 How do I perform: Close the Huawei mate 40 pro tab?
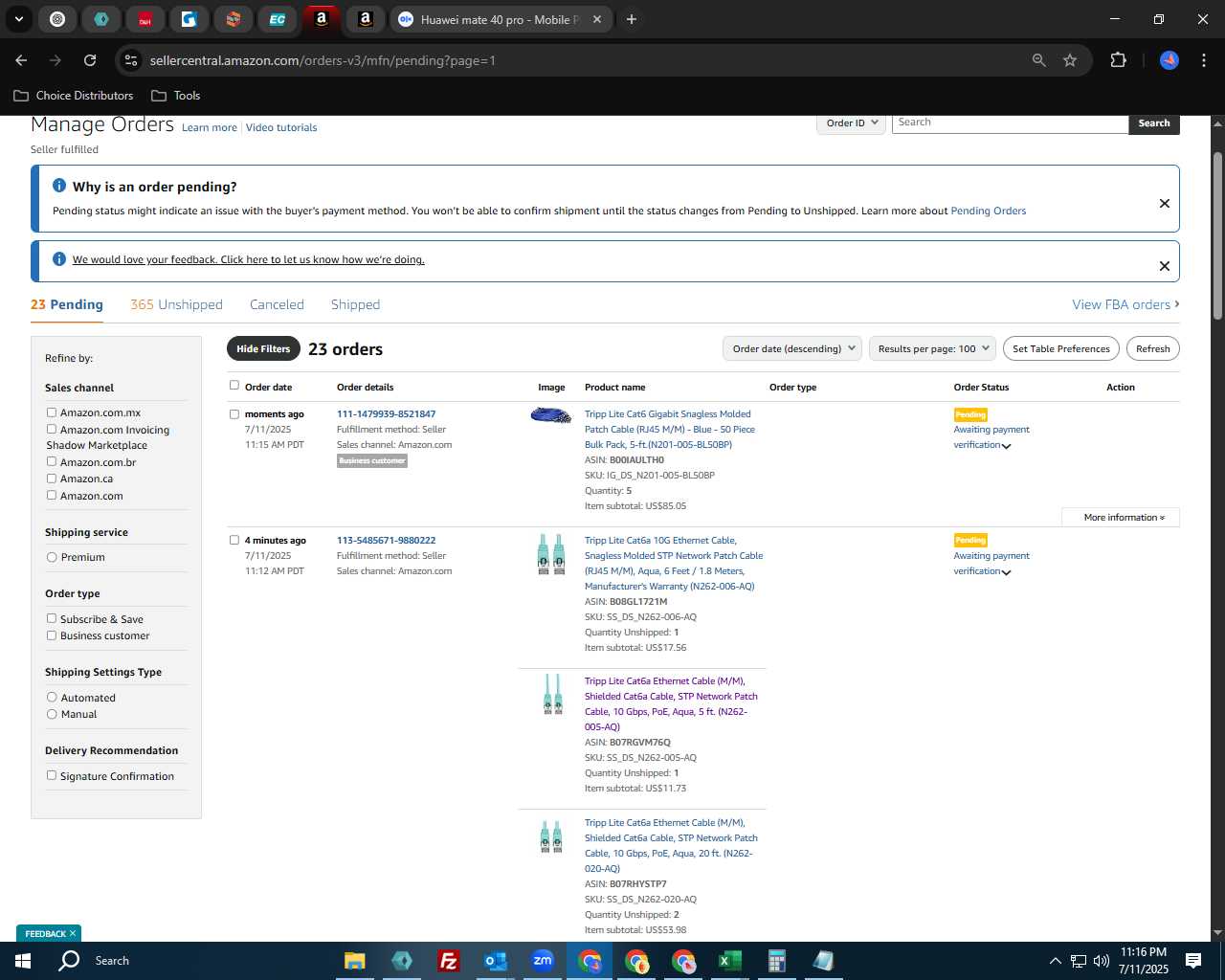[x=597, y=19]
